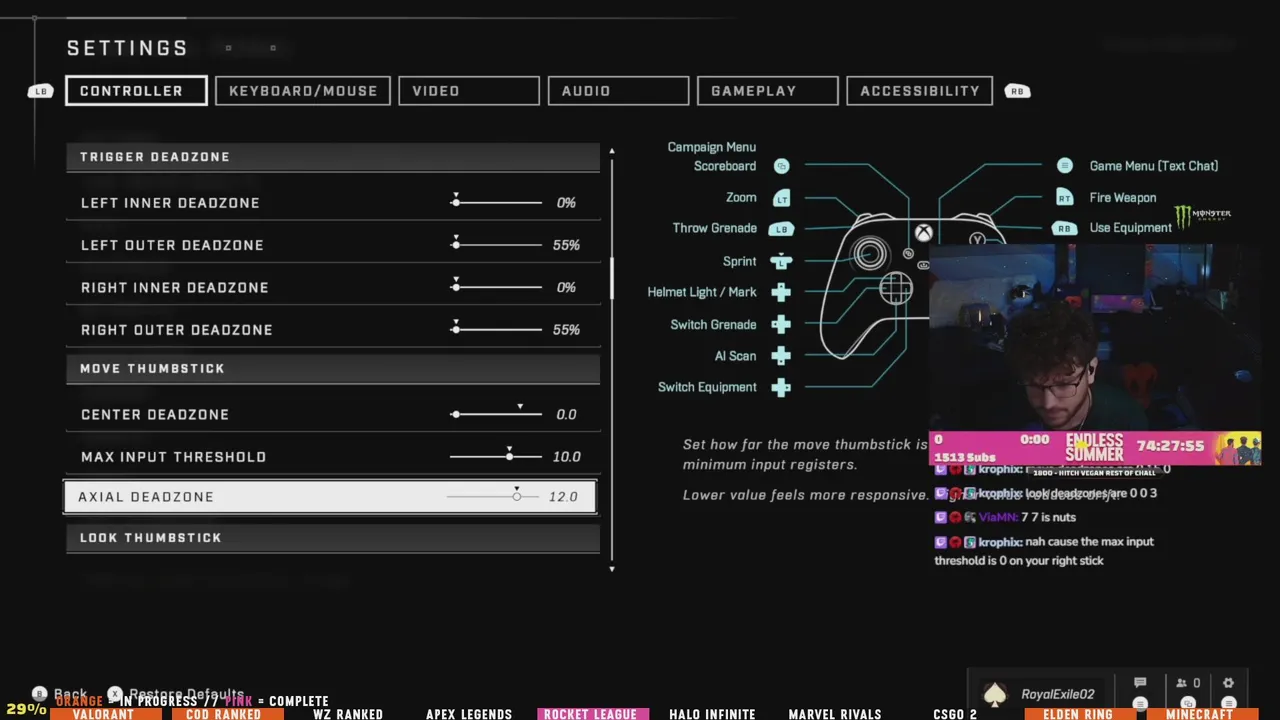
Task: Click the Xbox button on the controller diagram
Action: [x=923, y=233]
